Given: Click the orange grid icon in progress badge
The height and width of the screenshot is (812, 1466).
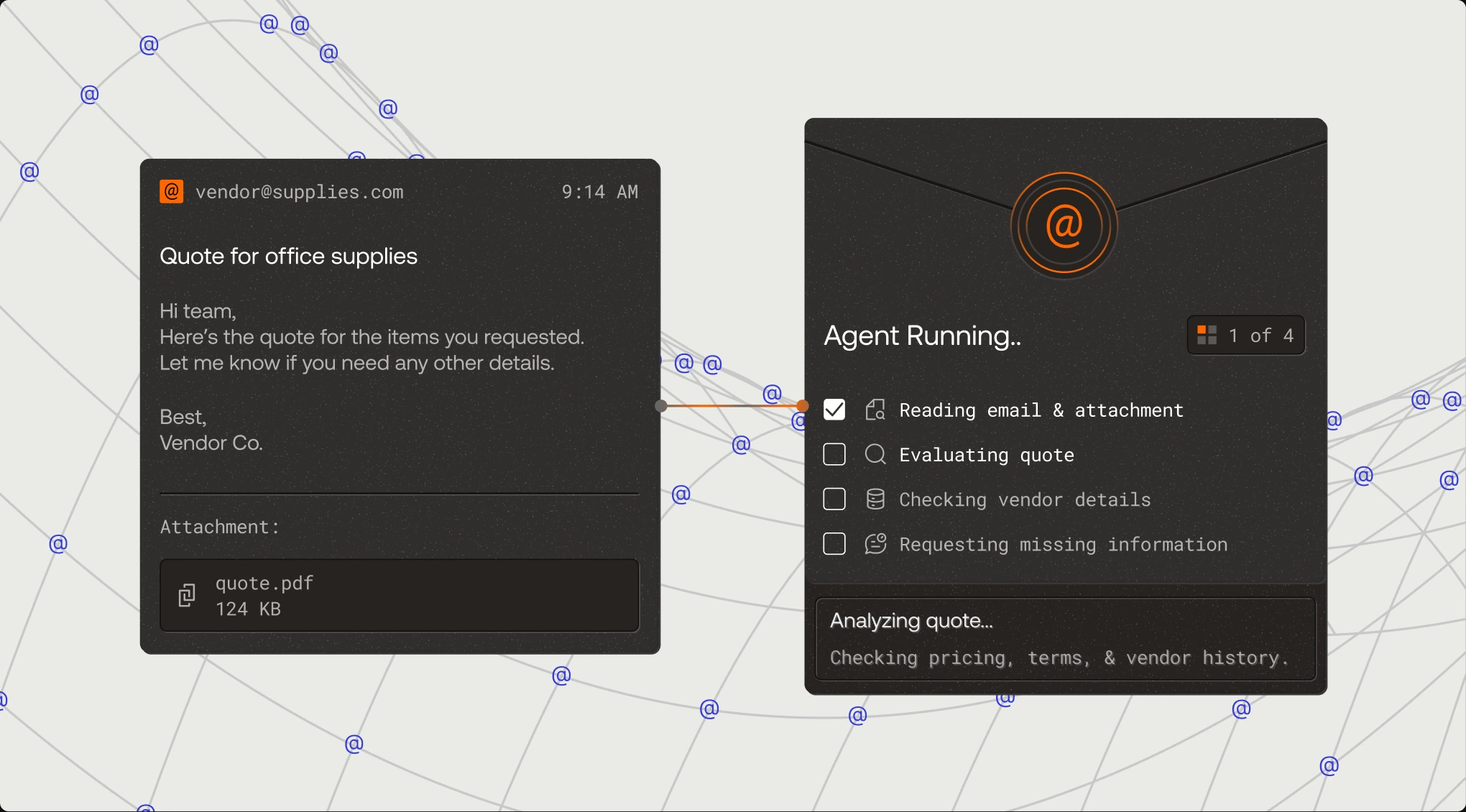Looking at the screenshot, I should pyautogui.click(x=1207, y=335).
